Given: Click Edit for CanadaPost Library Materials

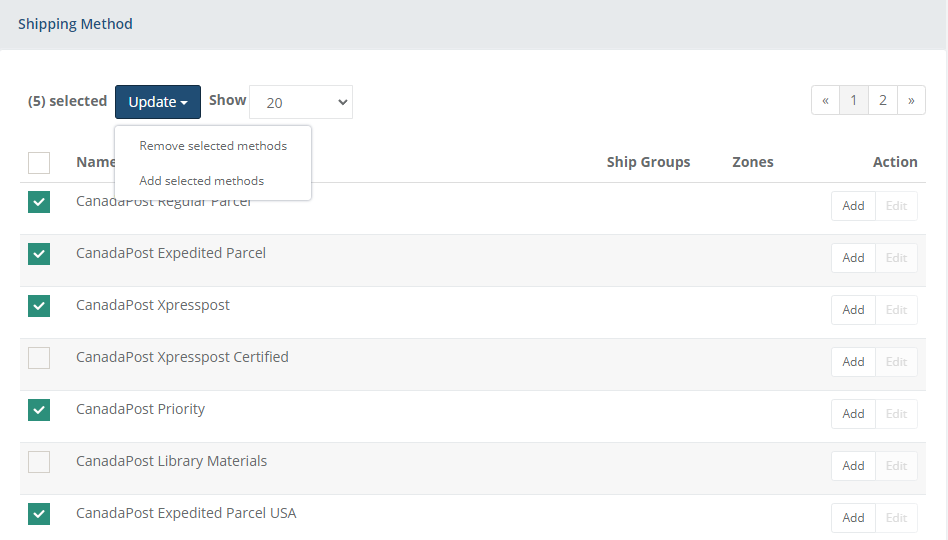Looking at the screenshot, I should [x=896, y=466].
